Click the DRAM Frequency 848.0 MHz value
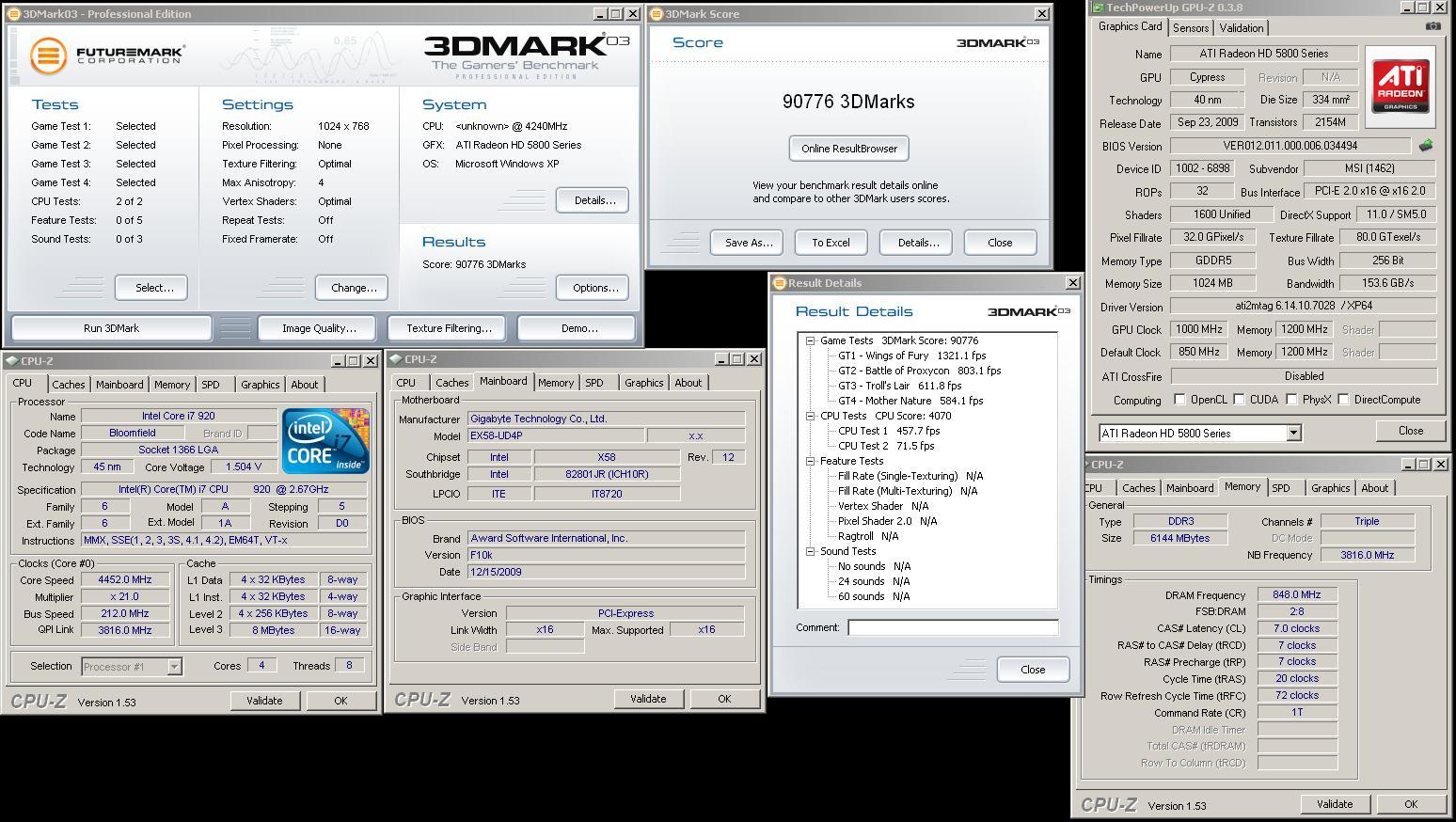This screenshot has height=822, width=1456. point(1297,595)
